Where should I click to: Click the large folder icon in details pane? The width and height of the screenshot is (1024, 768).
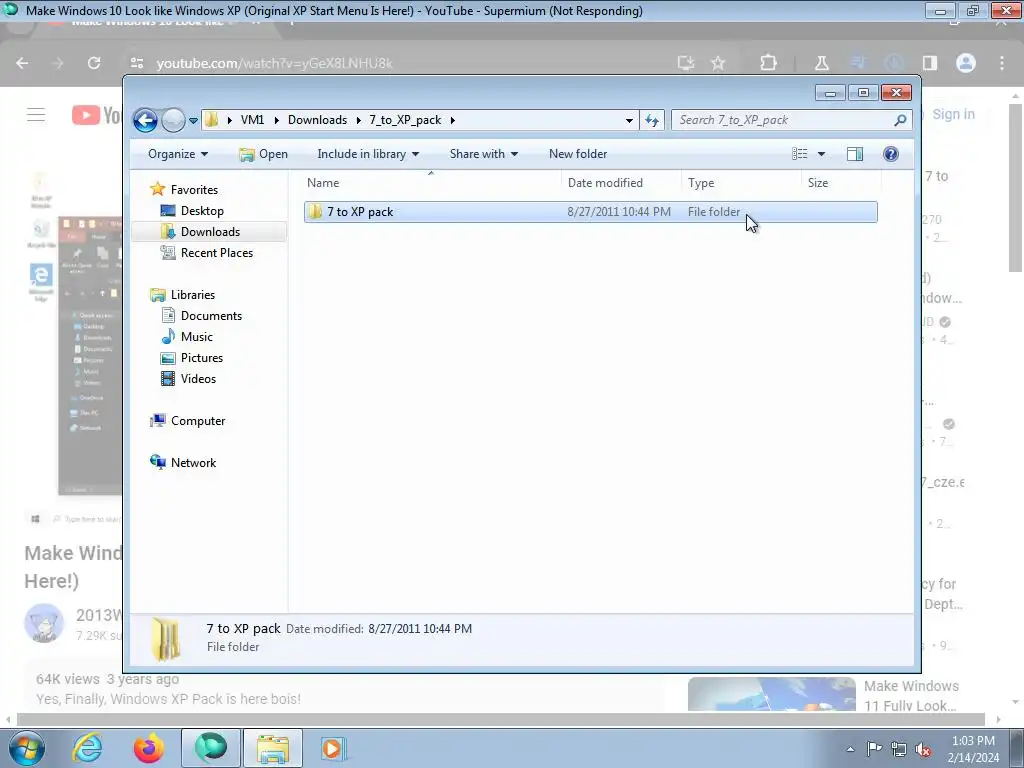pyautogui.click(x=166, y=639)
